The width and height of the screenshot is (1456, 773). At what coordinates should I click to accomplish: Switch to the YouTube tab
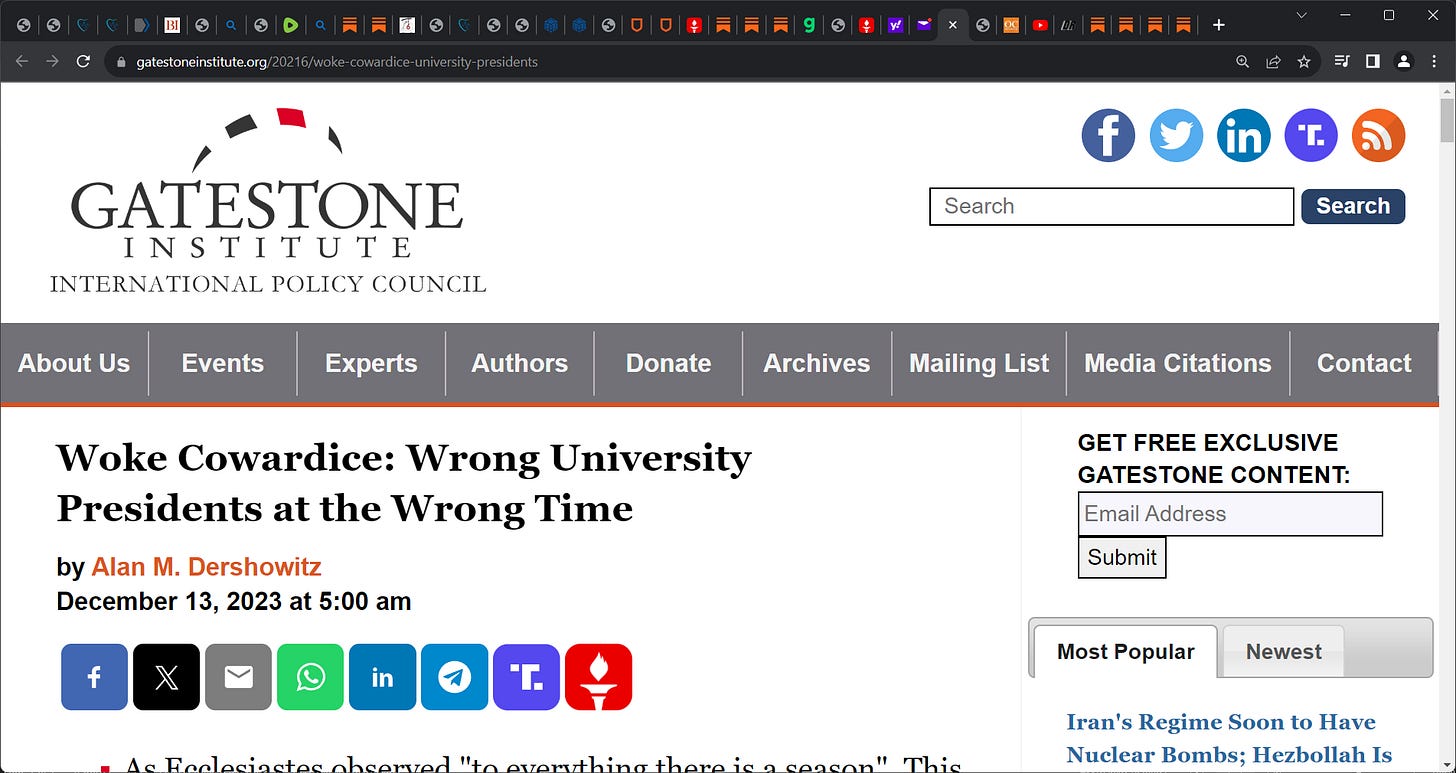click(x=1040, y=25)
